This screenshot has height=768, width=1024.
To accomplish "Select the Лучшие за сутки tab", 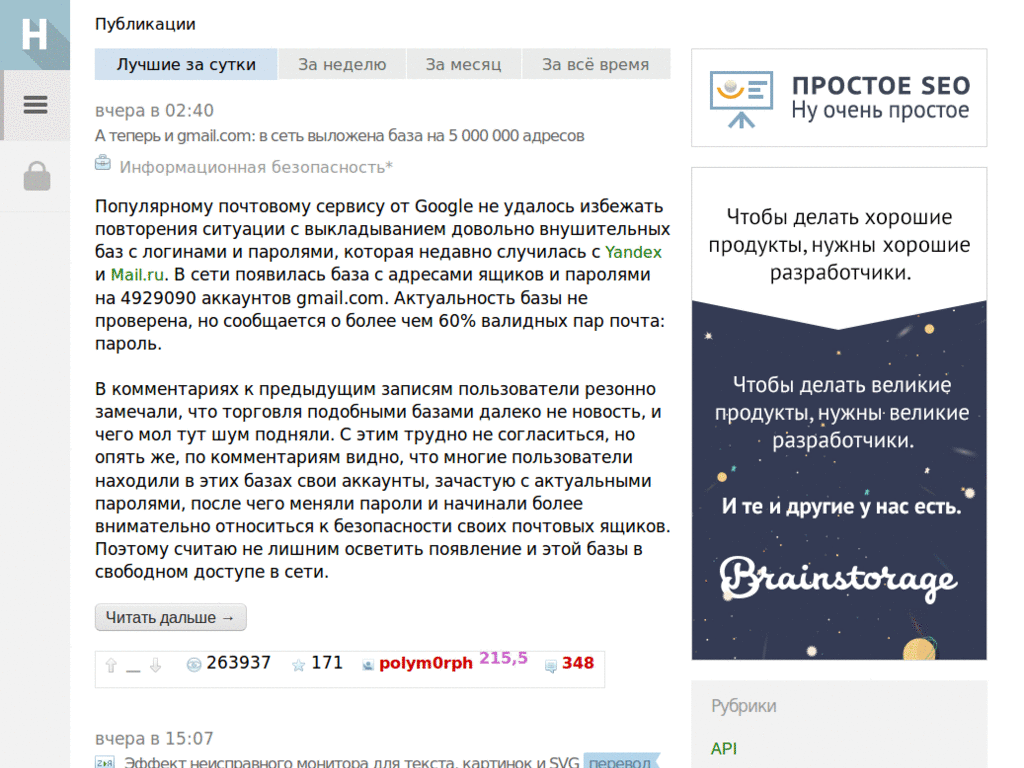I will [186, 64].
